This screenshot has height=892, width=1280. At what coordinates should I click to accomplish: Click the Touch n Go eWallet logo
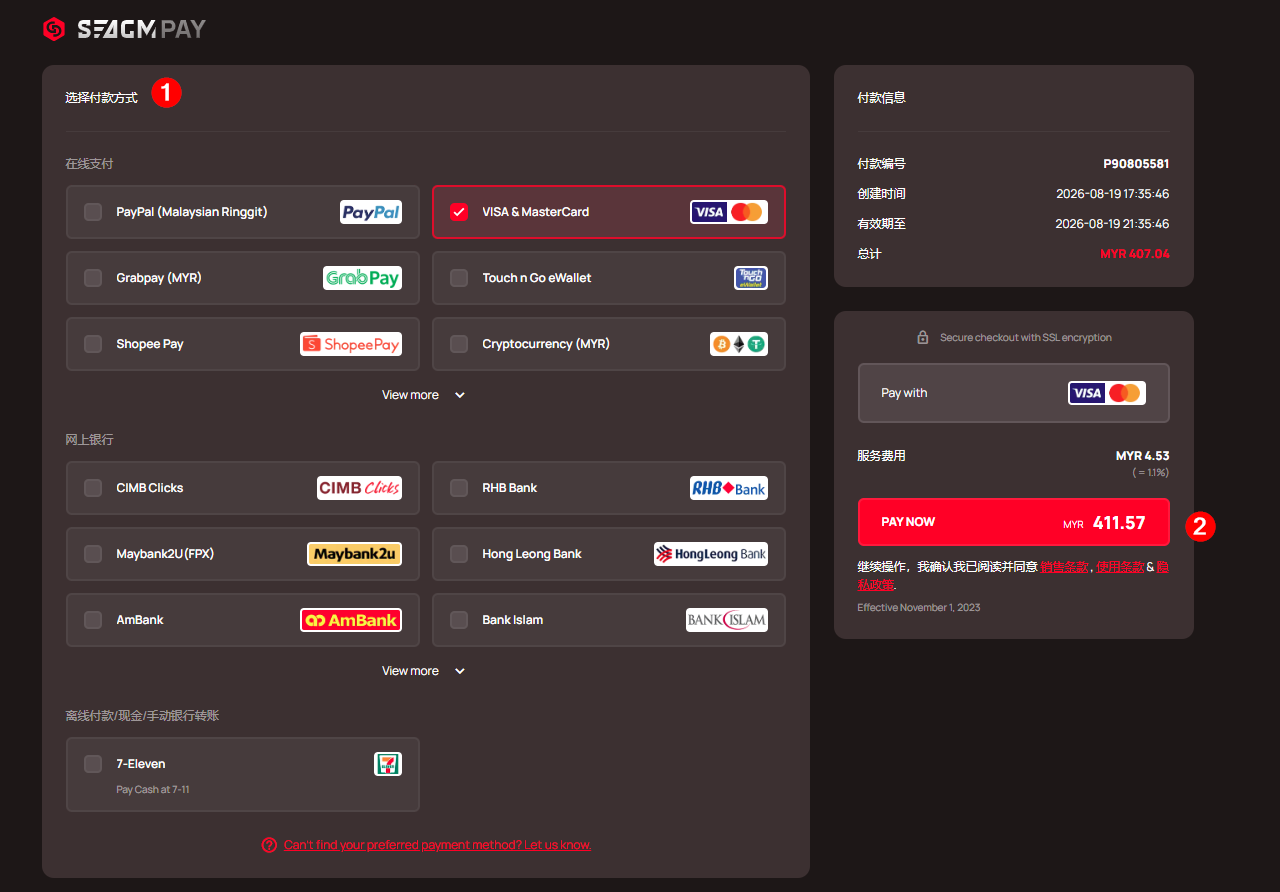[751, 278]
